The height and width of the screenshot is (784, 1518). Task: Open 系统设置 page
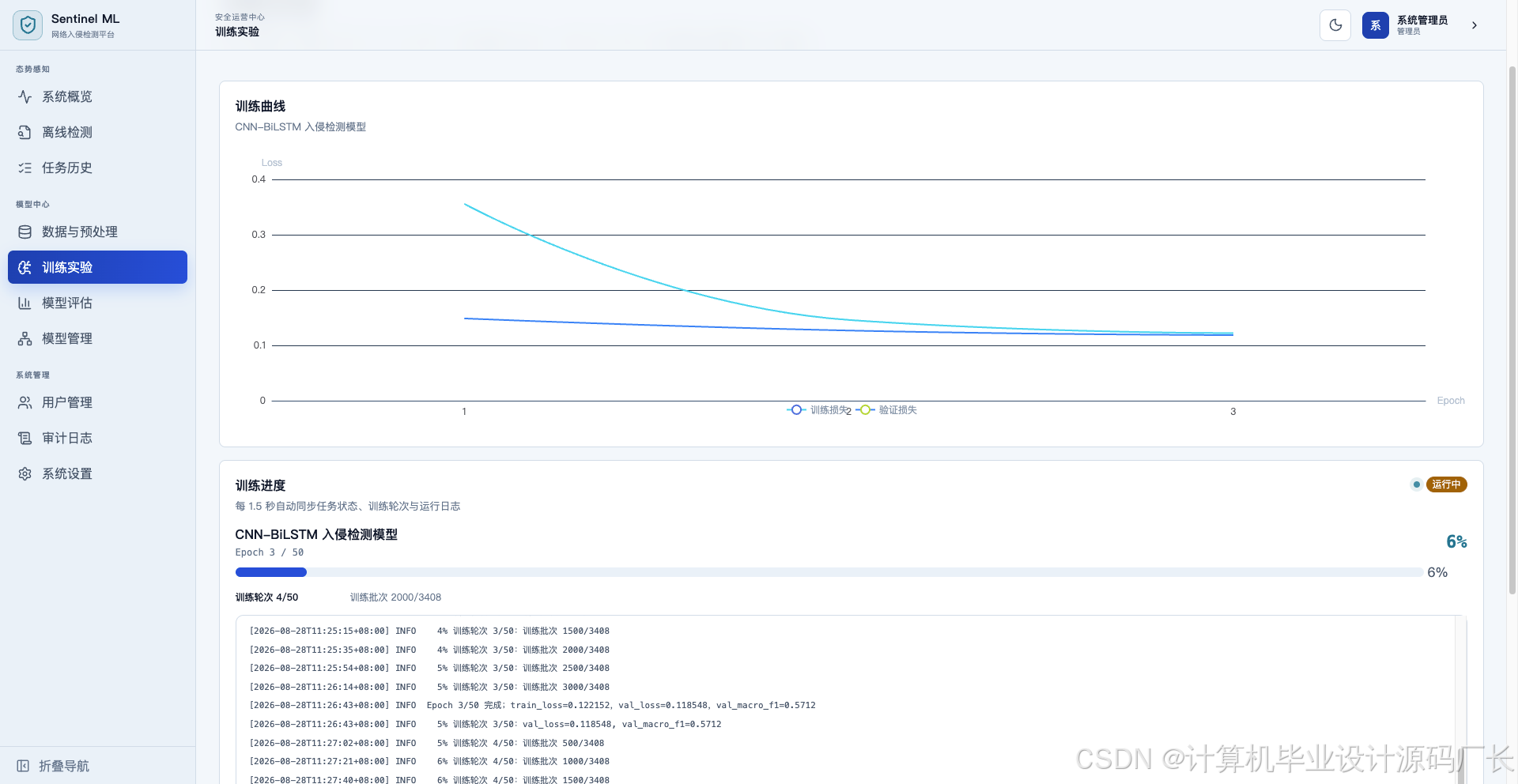coord(97,473)
